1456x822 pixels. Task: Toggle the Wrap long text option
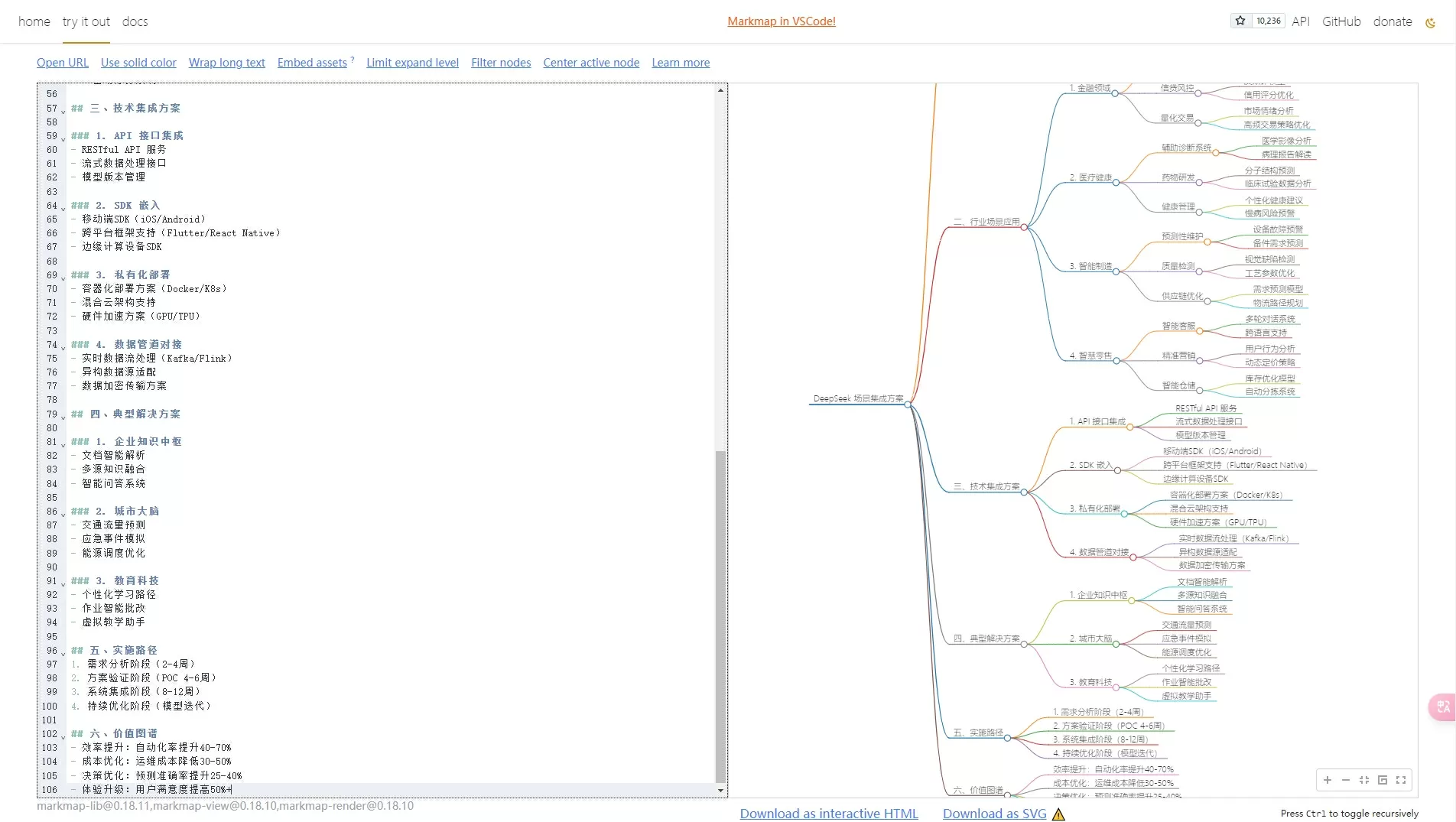pyautogui.click(x=227, y=63)
